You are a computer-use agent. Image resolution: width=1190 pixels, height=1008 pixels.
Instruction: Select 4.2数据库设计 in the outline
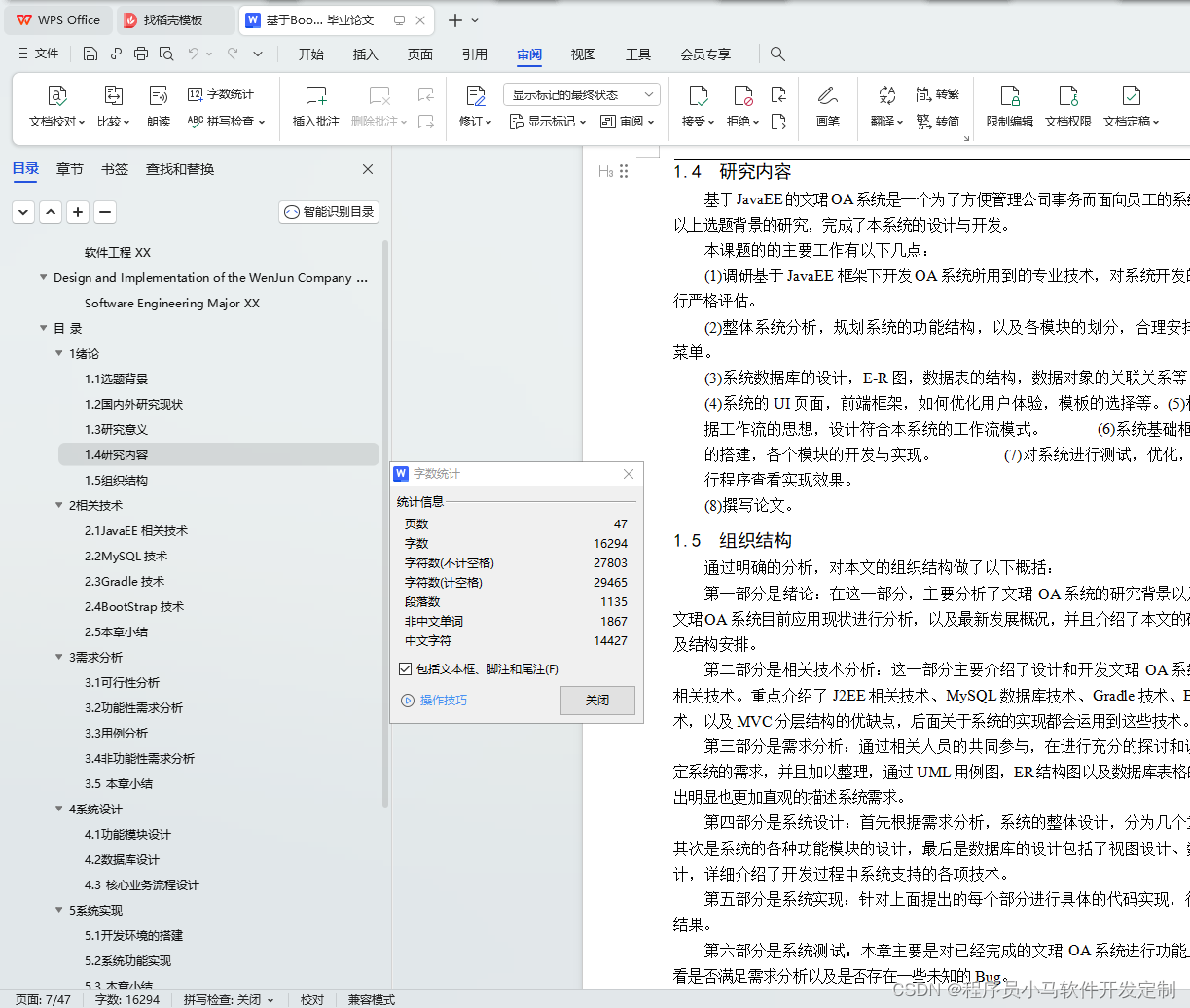click(x=125, y=859)
